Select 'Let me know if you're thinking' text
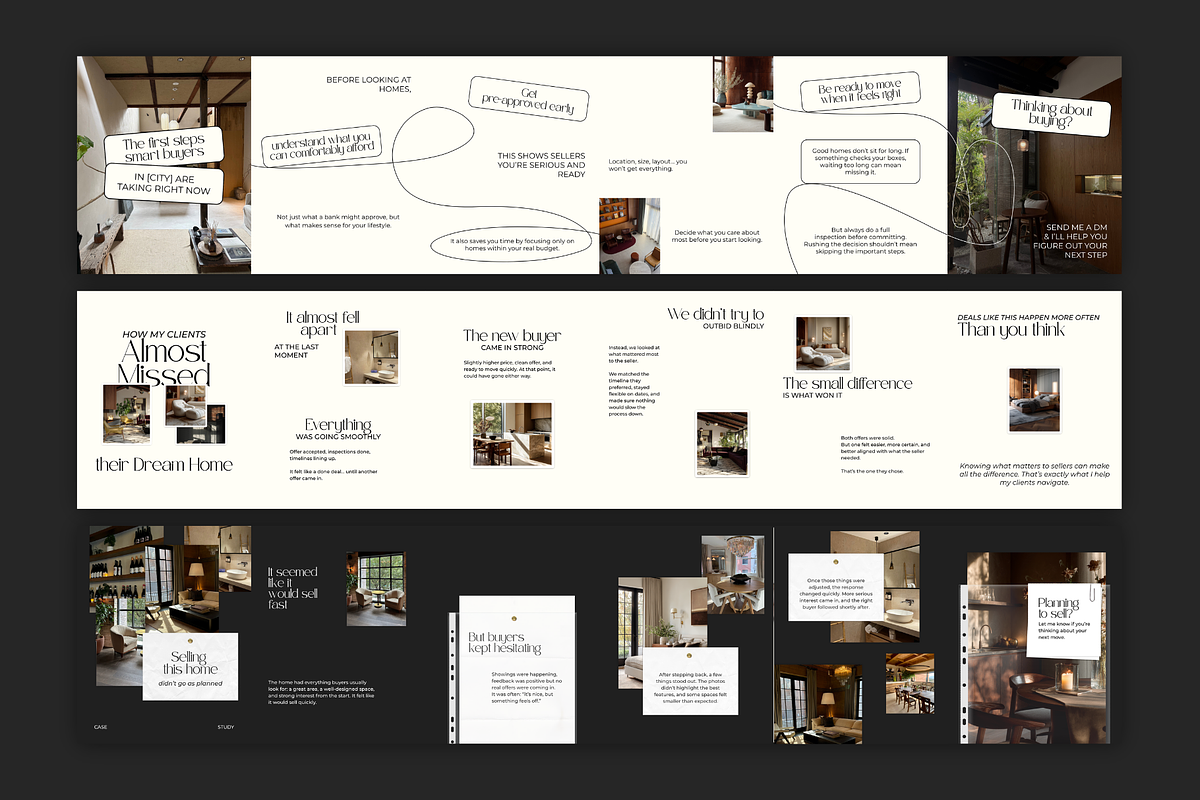The image size is (1200, 800). pos(1063,633)
